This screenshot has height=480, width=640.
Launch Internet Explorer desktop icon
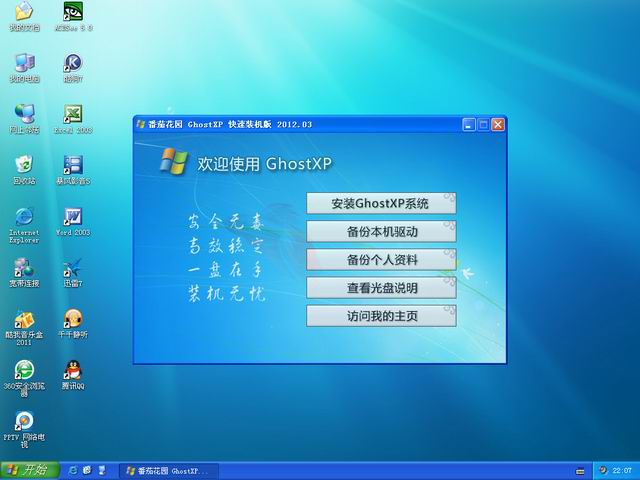click(x=24, y=217)
